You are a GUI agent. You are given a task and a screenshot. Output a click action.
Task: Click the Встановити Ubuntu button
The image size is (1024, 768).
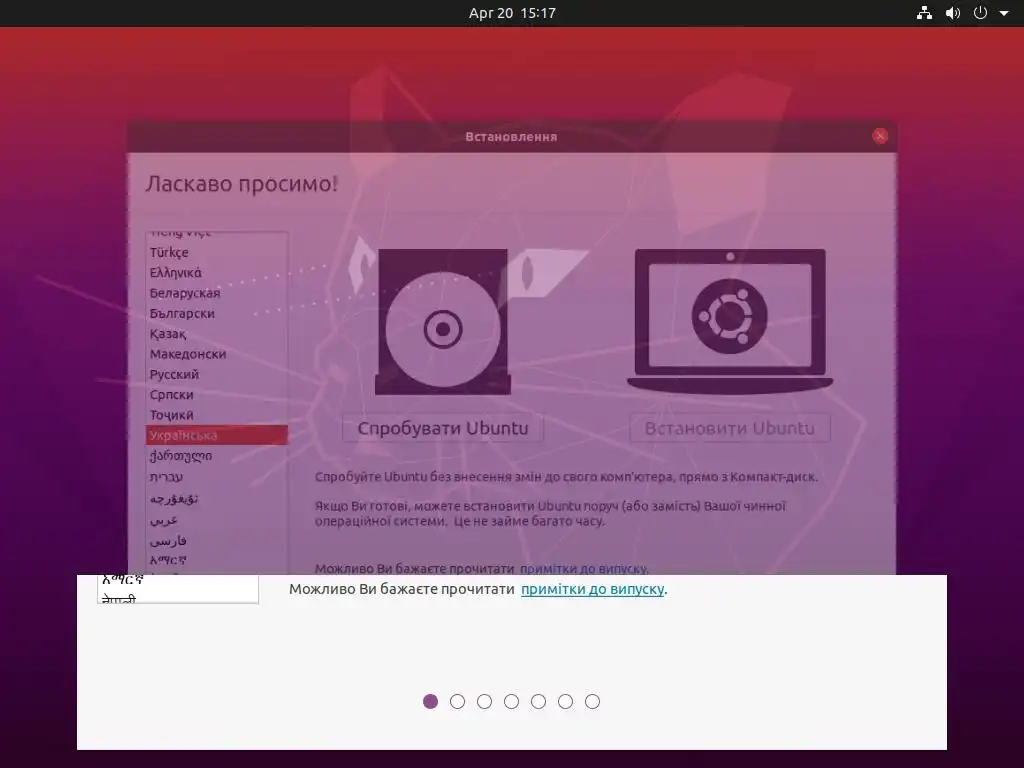point(729,428)
